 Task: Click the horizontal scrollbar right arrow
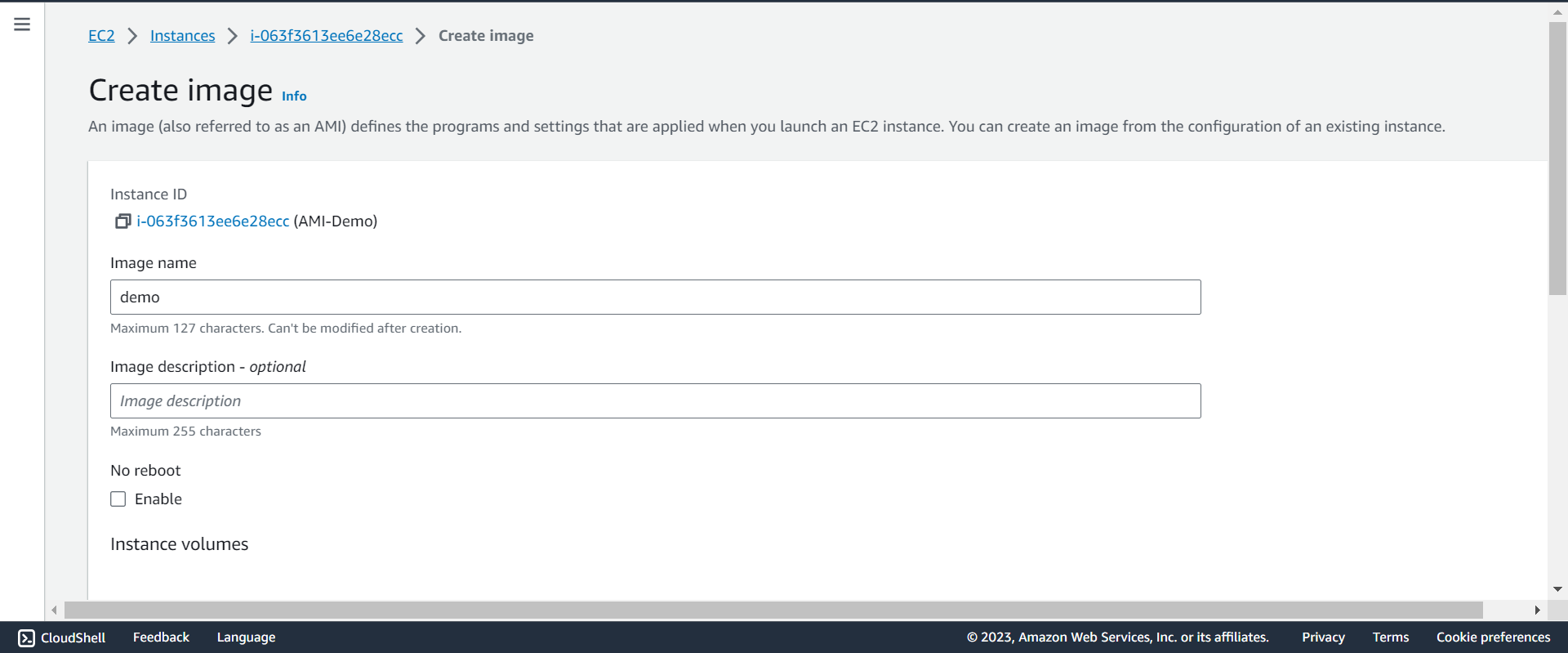click(1537, 610)
